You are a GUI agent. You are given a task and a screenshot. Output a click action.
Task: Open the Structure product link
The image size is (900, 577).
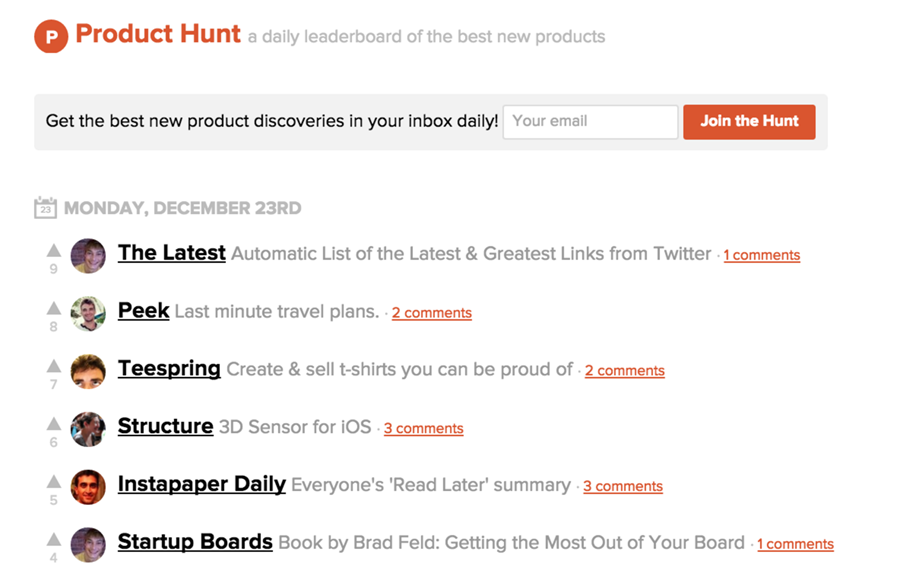click(x=165, y=426)
